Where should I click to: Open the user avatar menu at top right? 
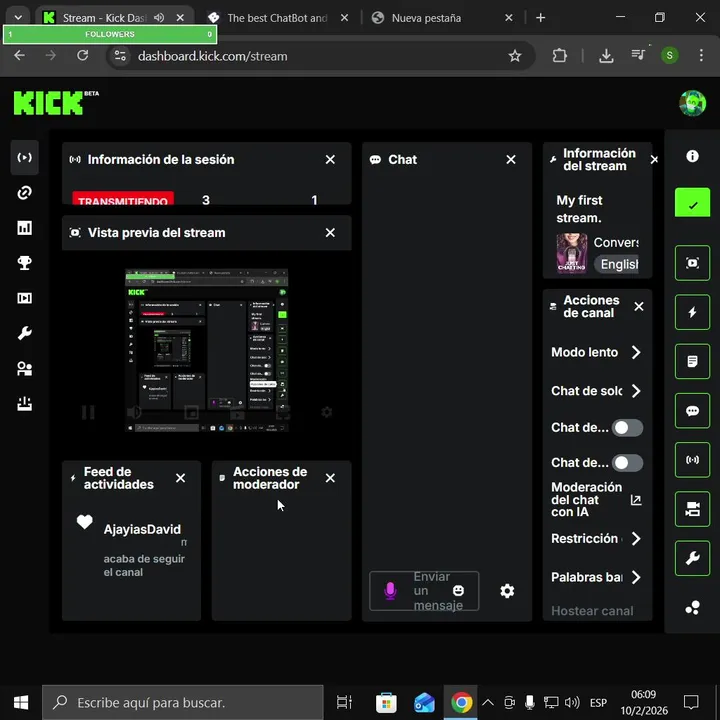692,103
